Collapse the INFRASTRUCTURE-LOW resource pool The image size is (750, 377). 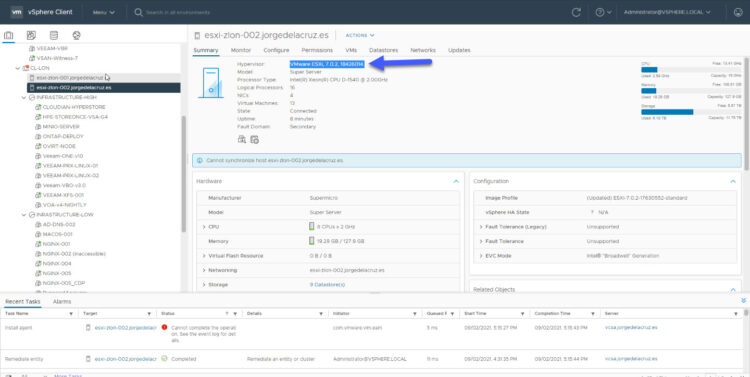tap(24, 214)
